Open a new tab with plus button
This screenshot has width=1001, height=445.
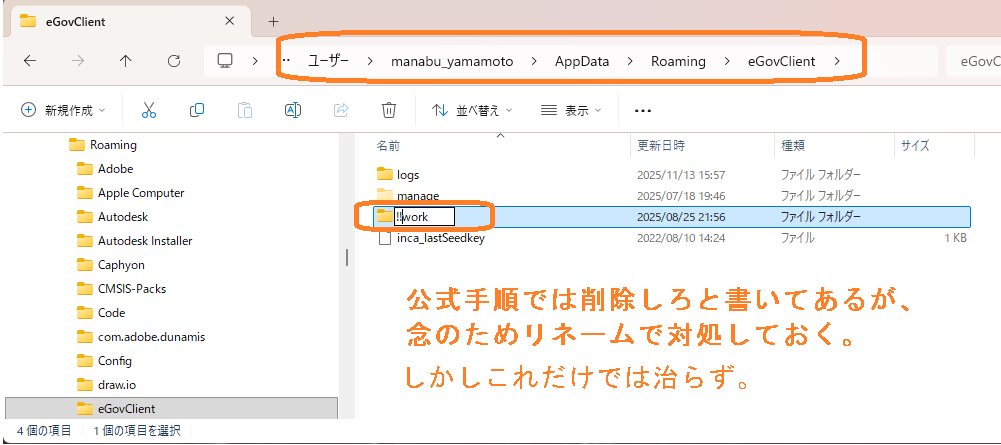[274, 21]
